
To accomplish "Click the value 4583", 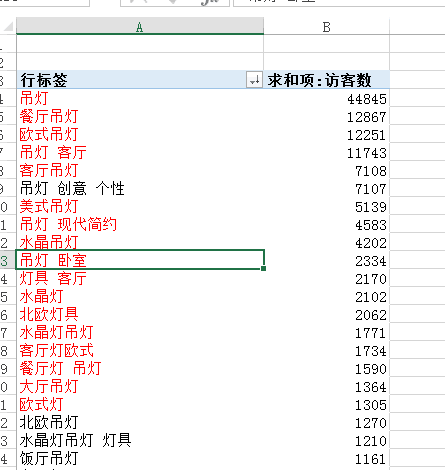I will pyautogui.click(x=371, y=225).
